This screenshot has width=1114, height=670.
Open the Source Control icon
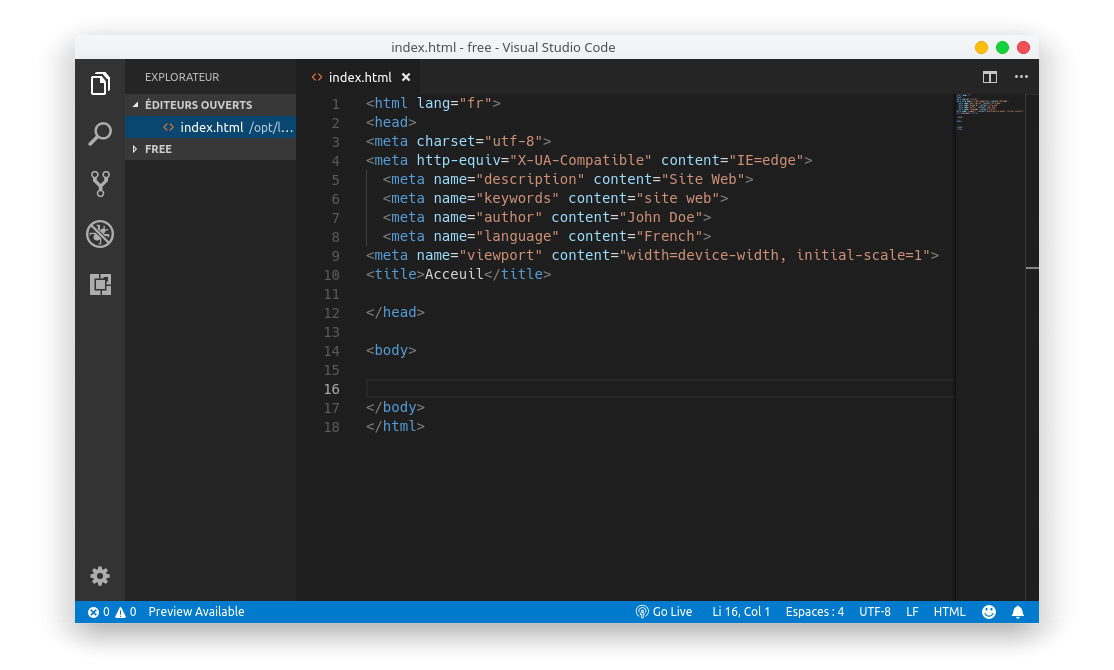click(100, 184)
